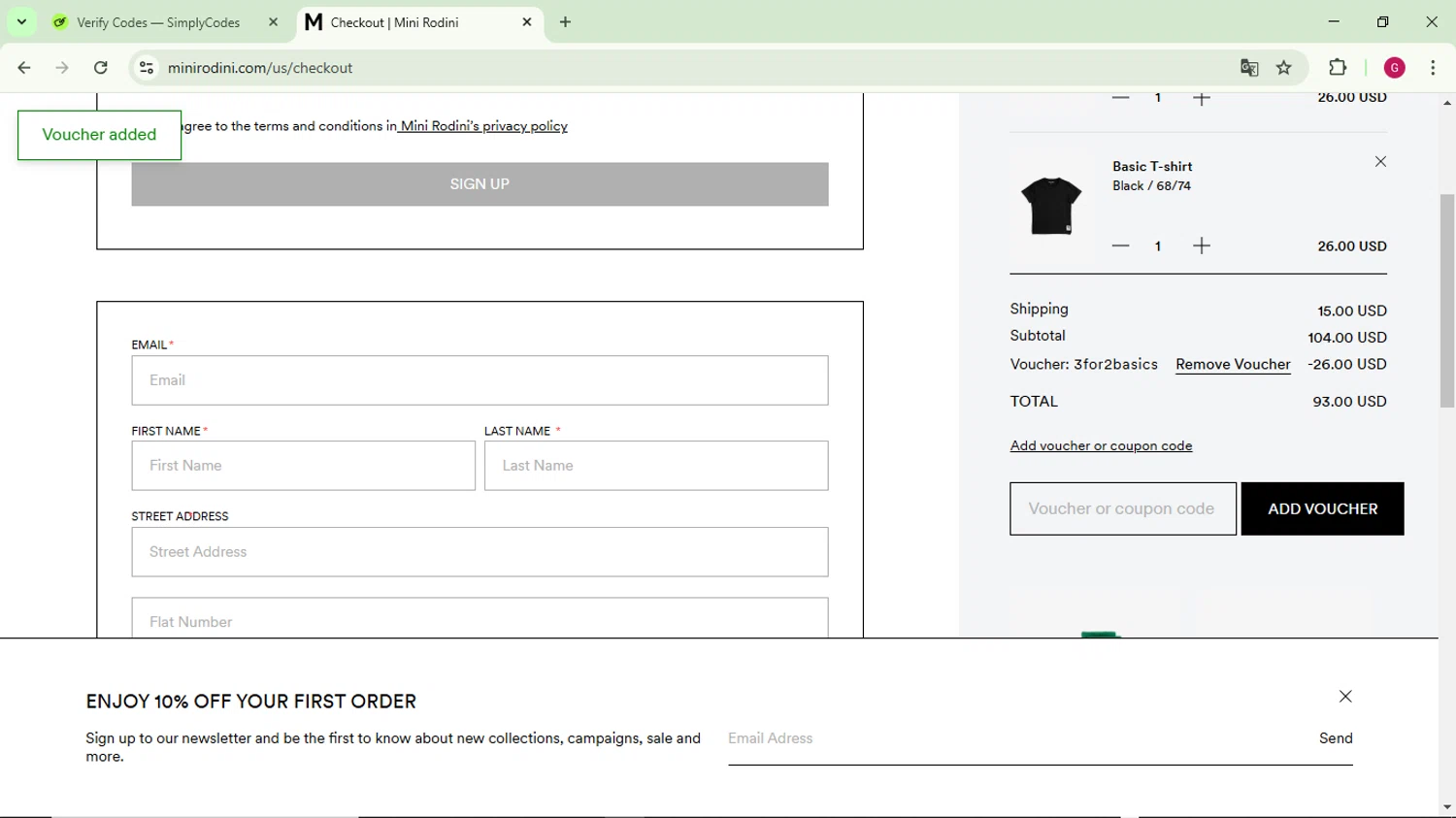
Task: Increase Basic T-shirt Black 68/74 quantity
Action: click(1202, 246)
